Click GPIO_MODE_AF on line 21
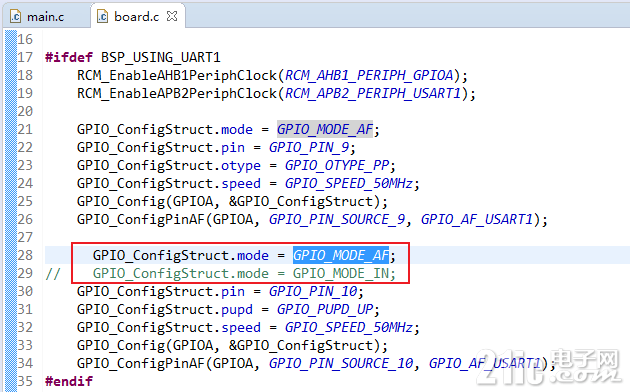 click(325, 129)
